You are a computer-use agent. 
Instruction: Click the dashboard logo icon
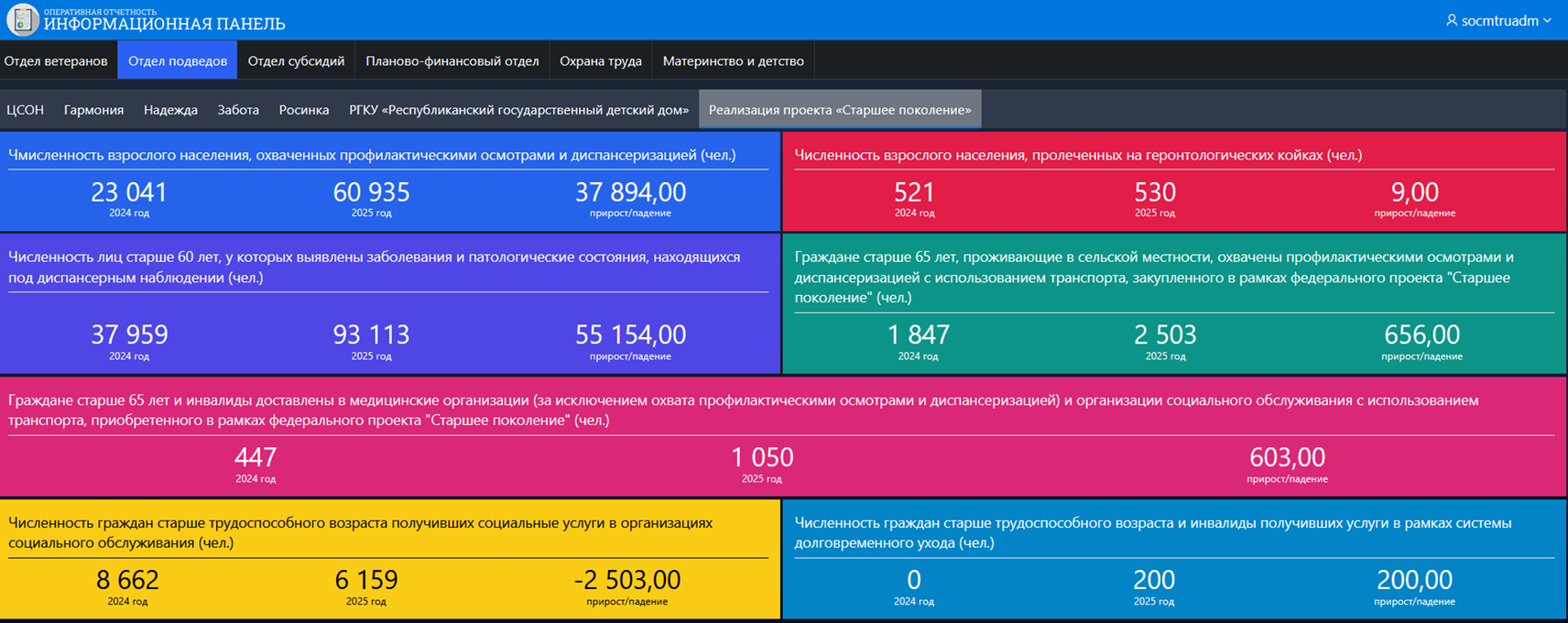pyautogui.click(x=22, y=19)
